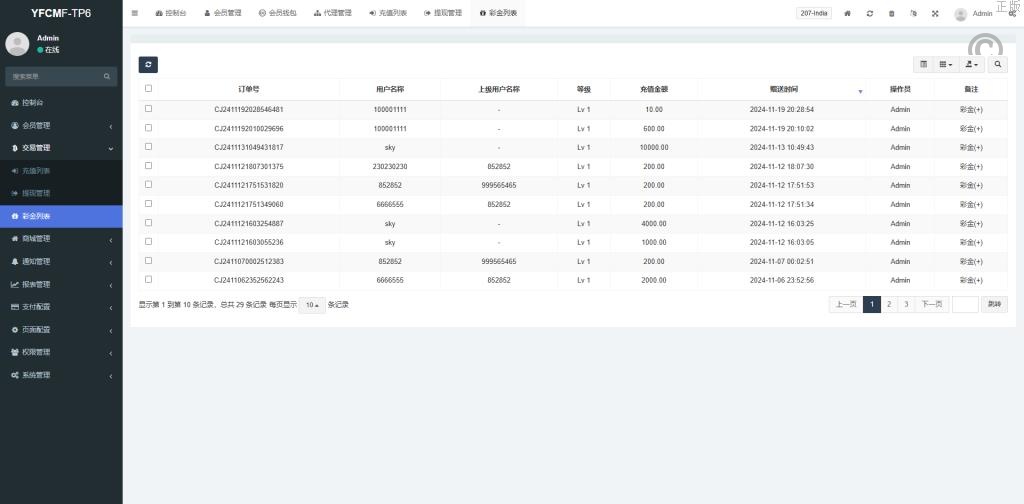Sort by the 赠送时间 column header
The height and width of the screenshot is (504, 1024).
click(x=784, y=90)
